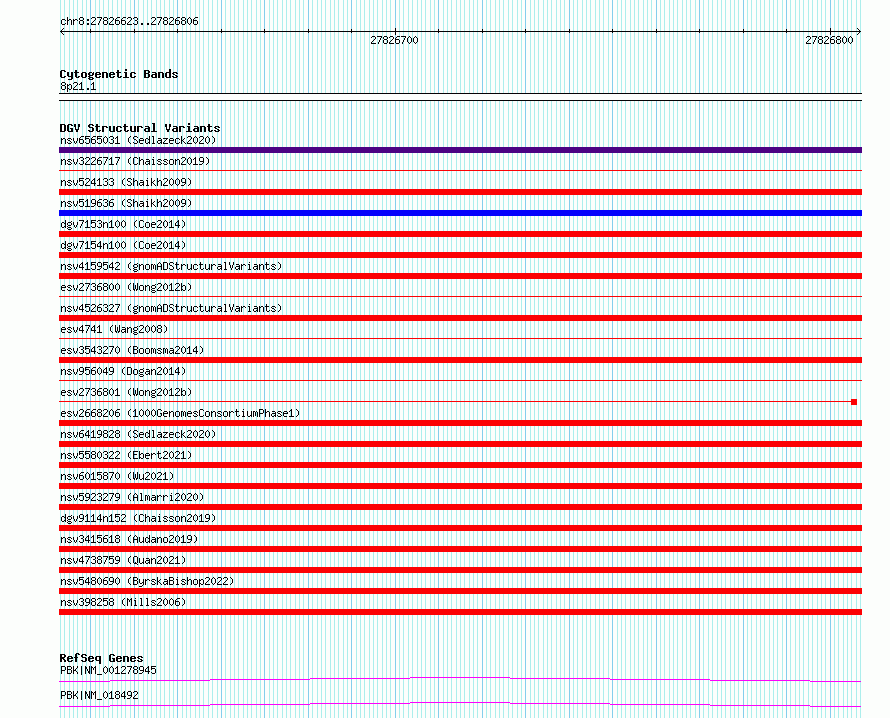Click the red bar under esv2668206

click(460, 423)
